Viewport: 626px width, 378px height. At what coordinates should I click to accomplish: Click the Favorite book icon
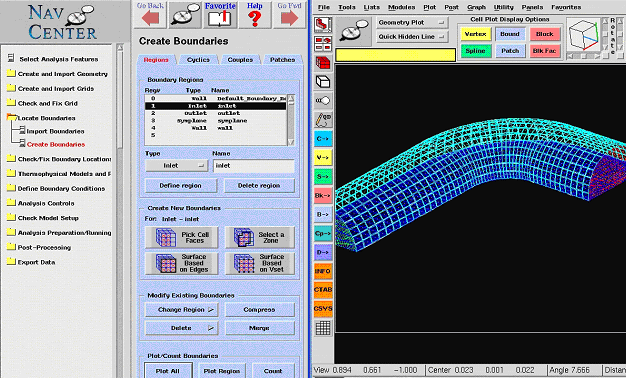point(220,18)
